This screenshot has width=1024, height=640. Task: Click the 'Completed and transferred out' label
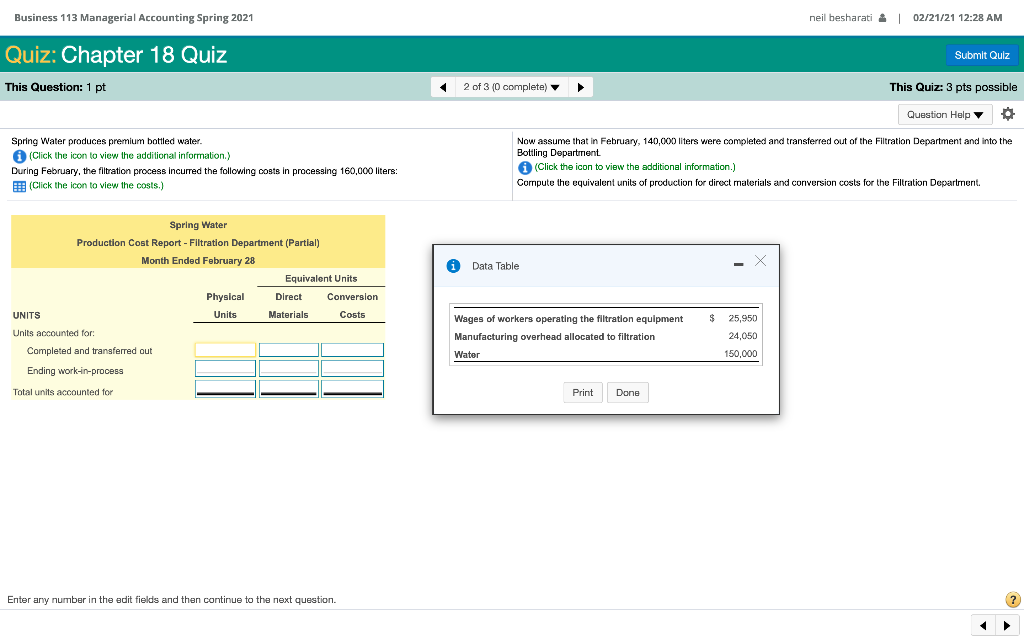[89, 351]
